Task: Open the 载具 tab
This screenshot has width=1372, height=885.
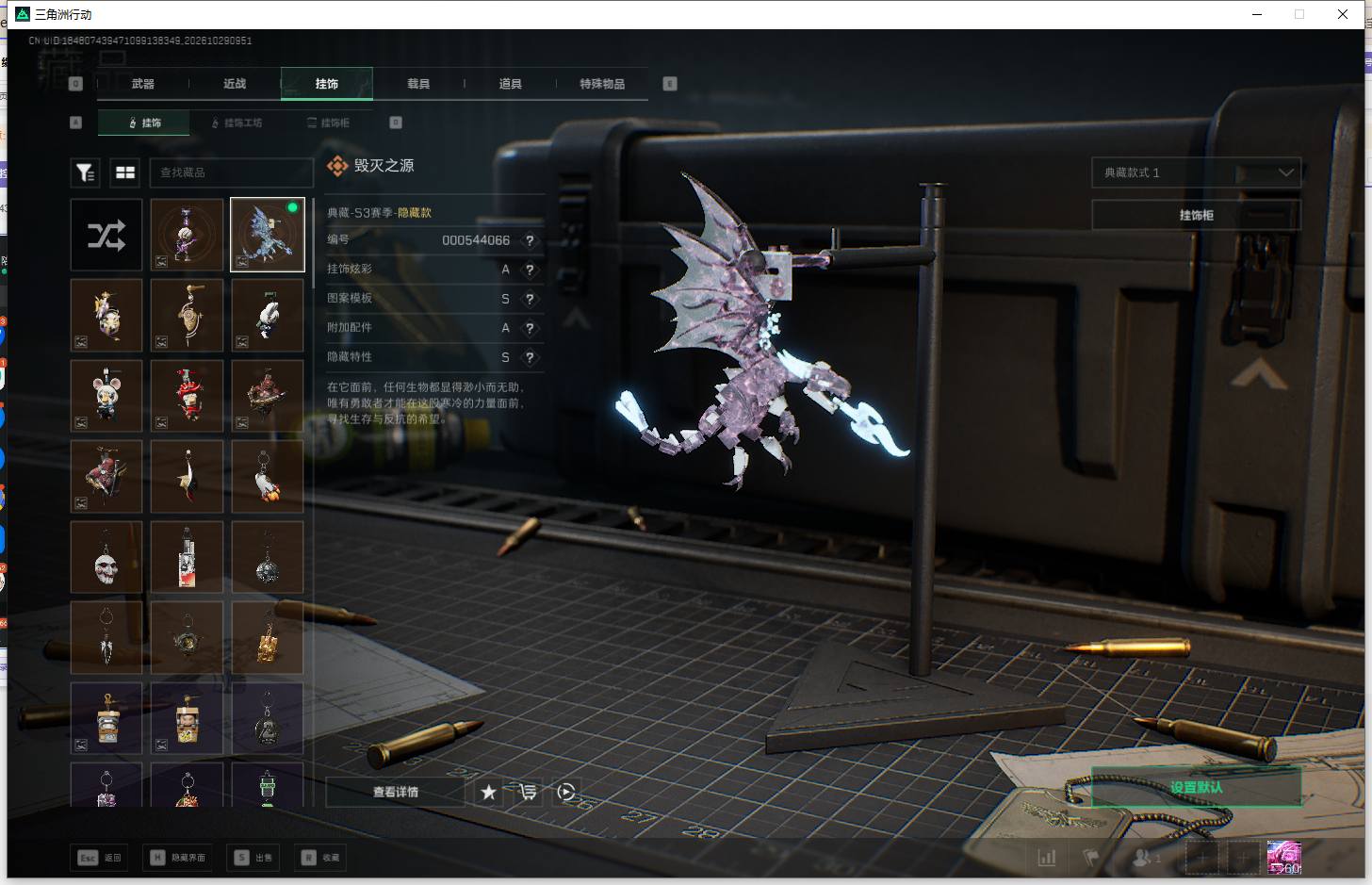Action: tap(418, 84)
